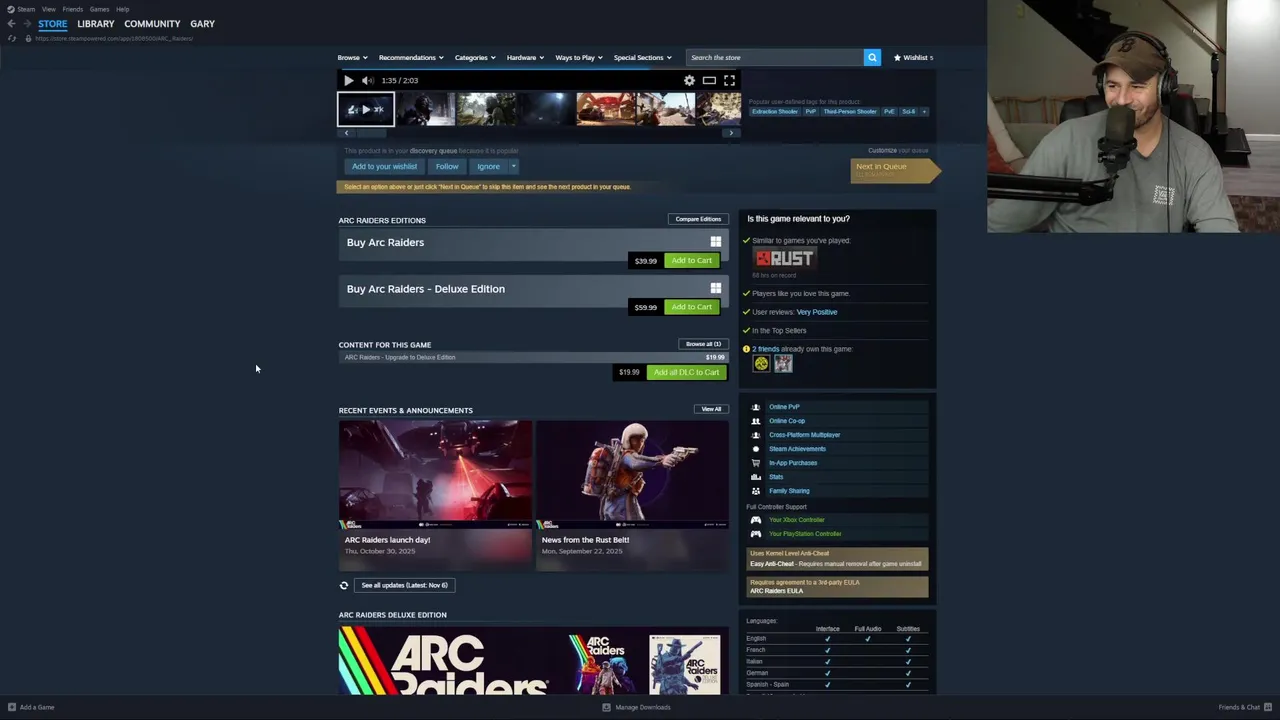Open ARC Raiders launch day announcement thumbnail
Viewport: 1280px width, 720px height.
click(435, 474)
